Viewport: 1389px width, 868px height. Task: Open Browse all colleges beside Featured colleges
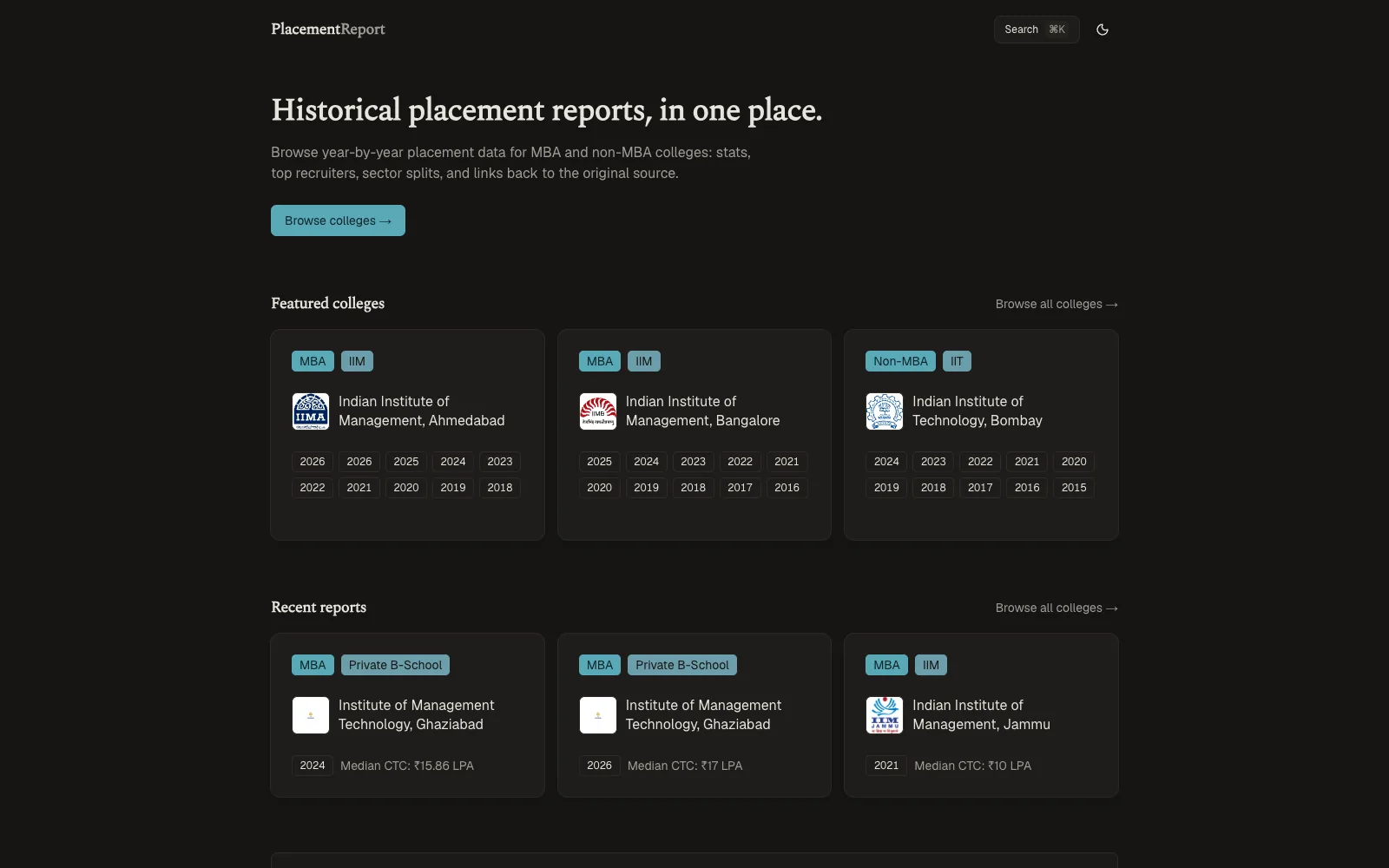(1057, 304)
